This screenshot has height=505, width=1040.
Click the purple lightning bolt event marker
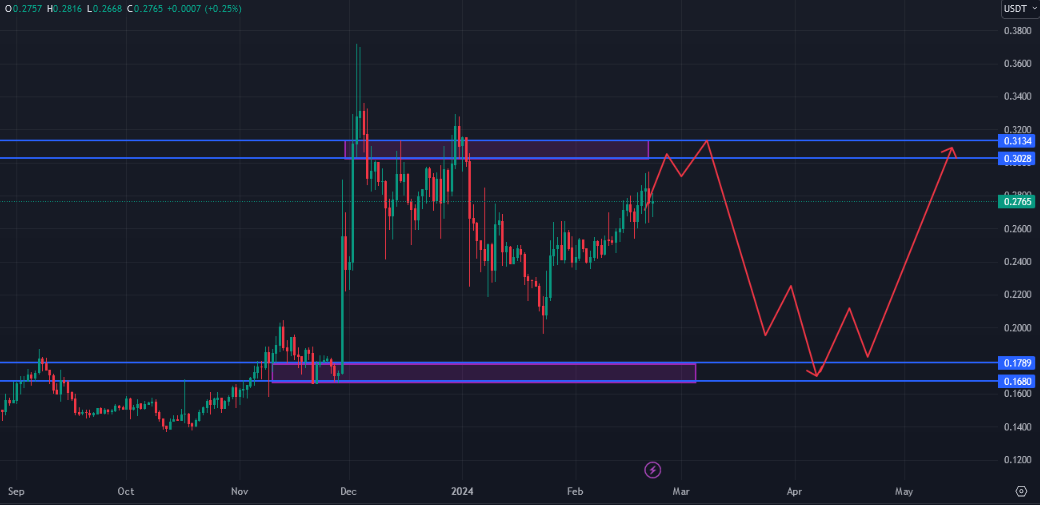(x=653, y=470)
